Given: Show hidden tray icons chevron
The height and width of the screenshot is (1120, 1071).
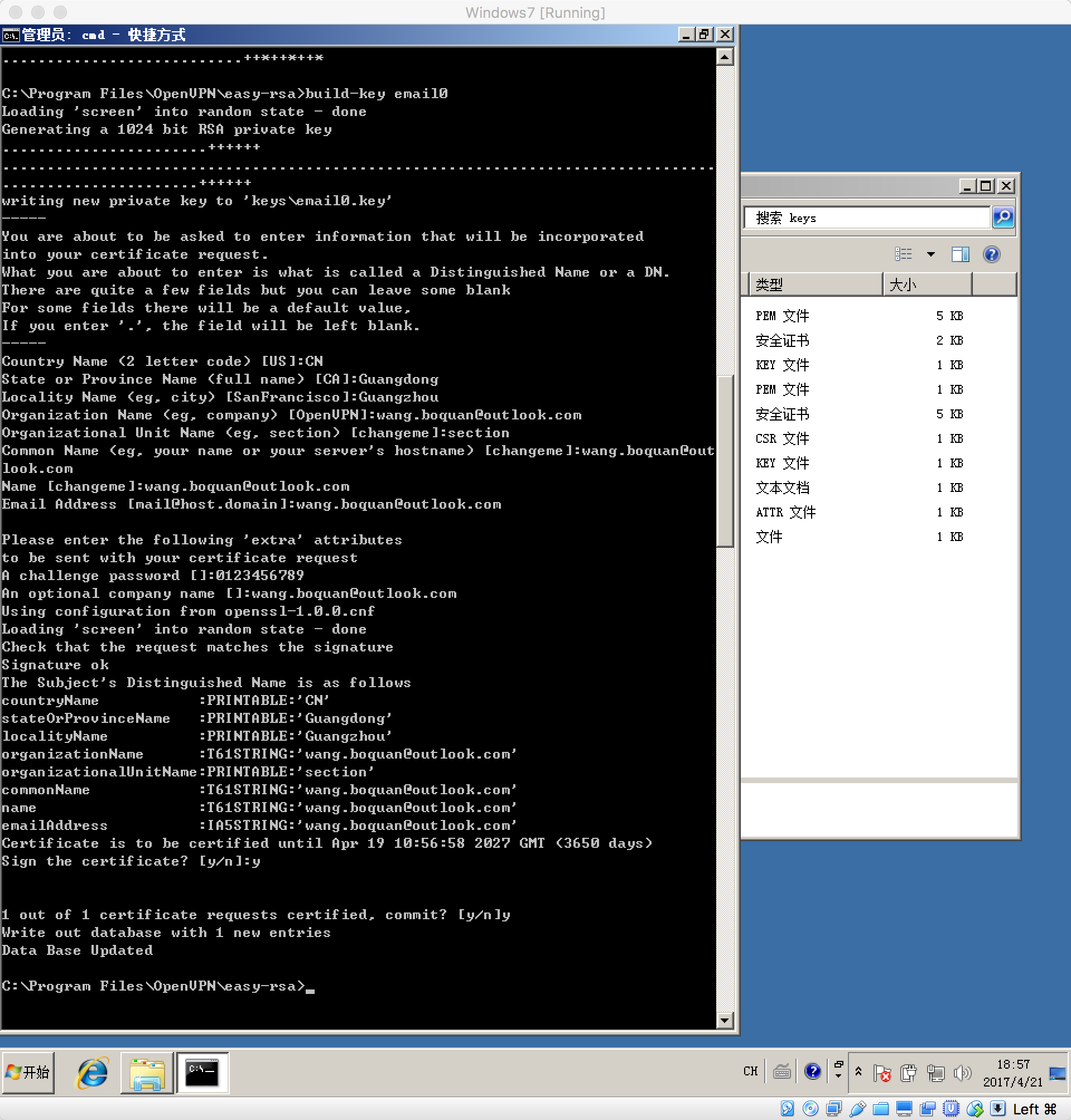Looking at the screenshot, I should click(858, 1071).
